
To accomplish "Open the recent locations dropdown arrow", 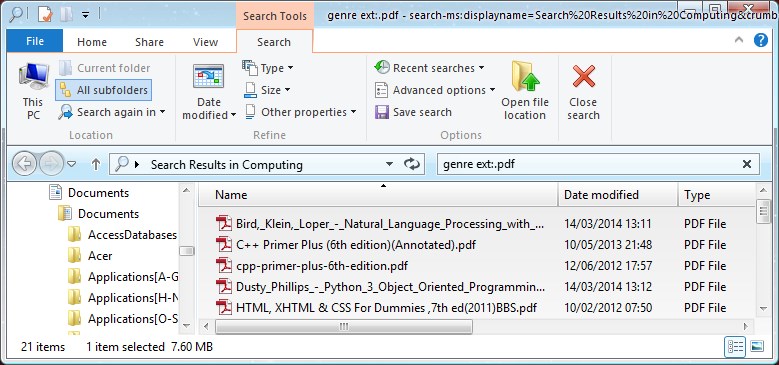I will point(72,164).
